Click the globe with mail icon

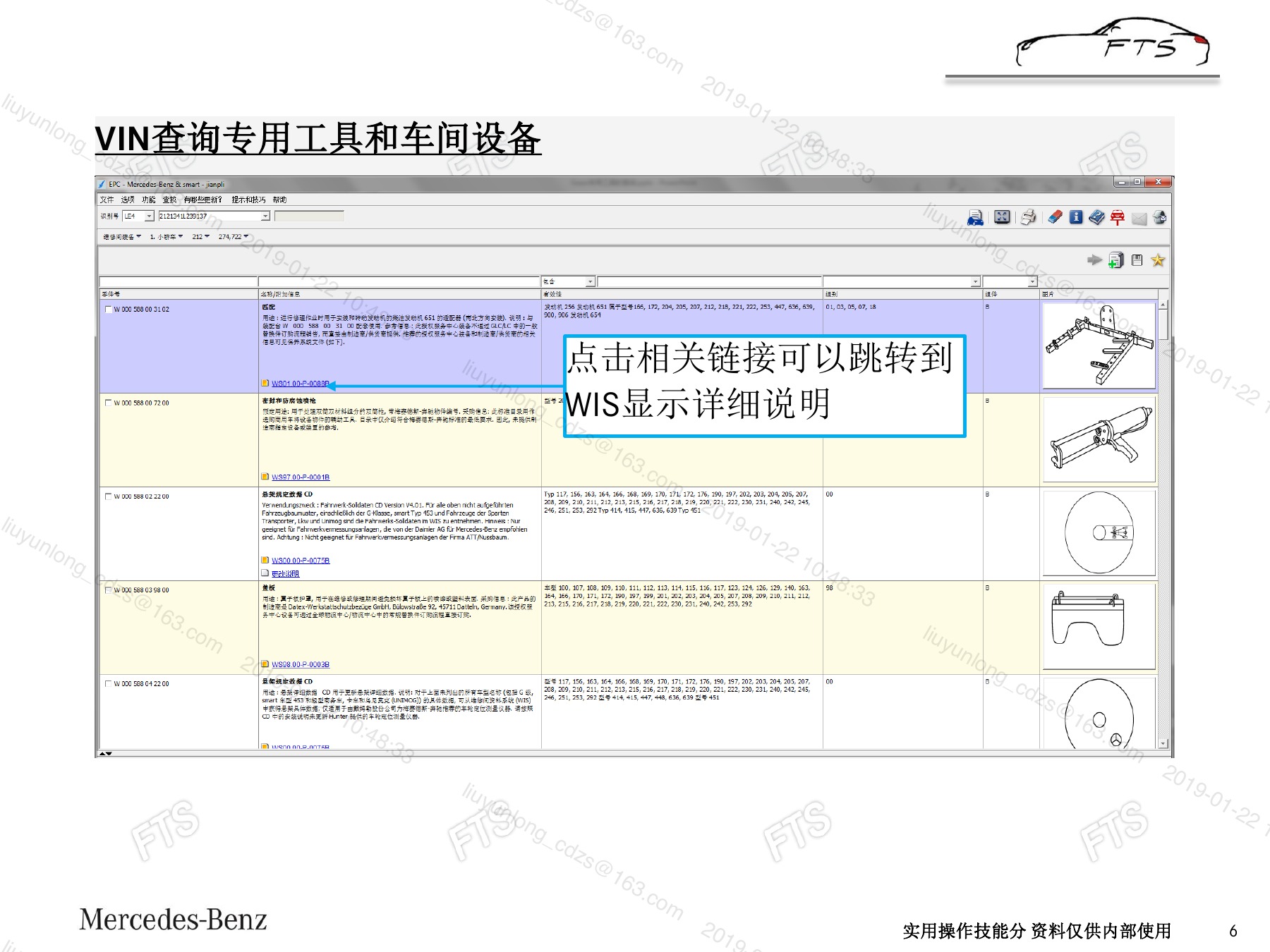[x=1159, y=217]
